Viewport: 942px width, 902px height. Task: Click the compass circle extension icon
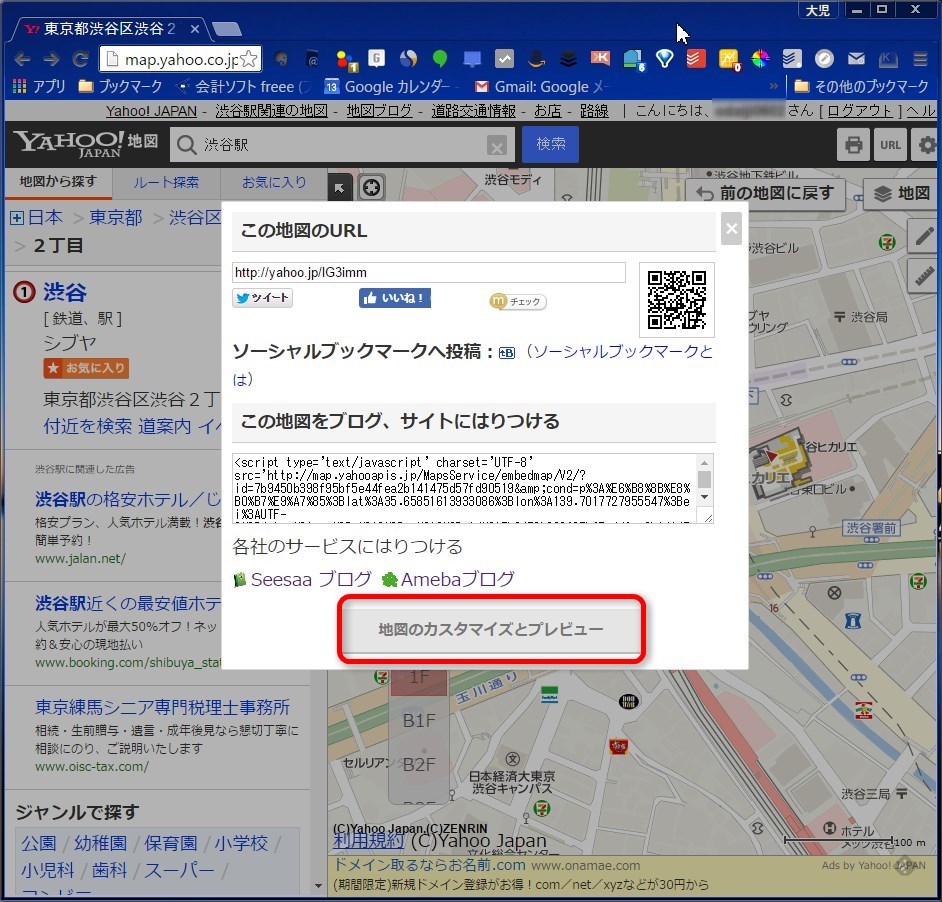click(824, 58)
